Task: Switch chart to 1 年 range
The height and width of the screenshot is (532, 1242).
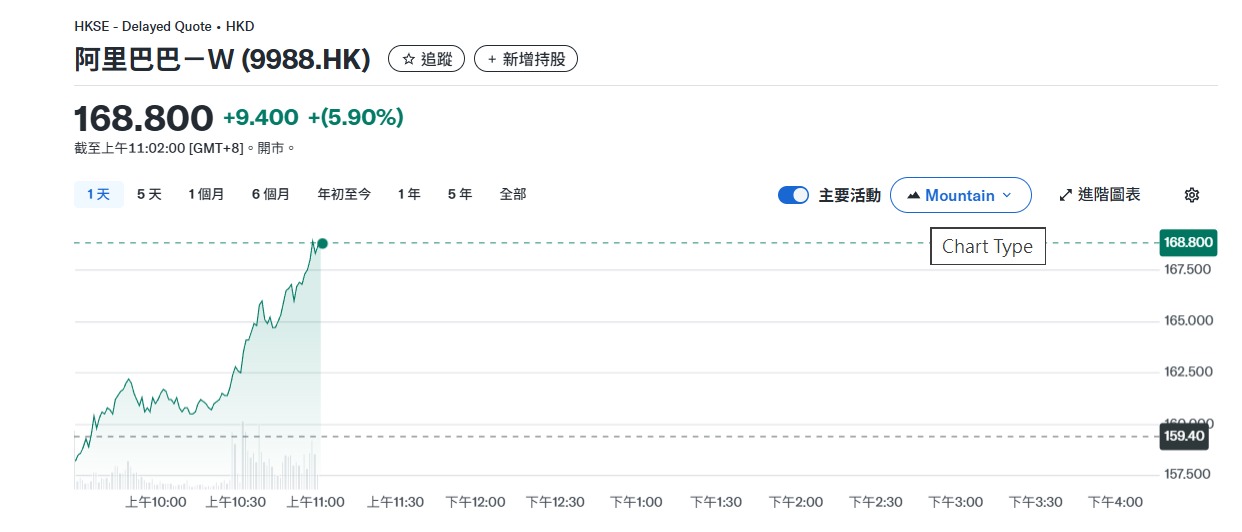Action: click(409, 194)
